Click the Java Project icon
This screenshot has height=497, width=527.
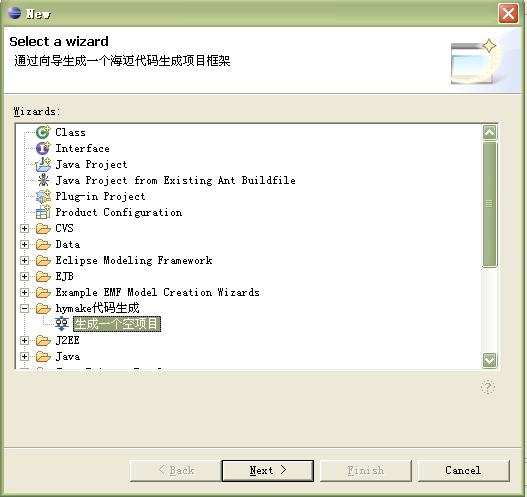point(43,164)
